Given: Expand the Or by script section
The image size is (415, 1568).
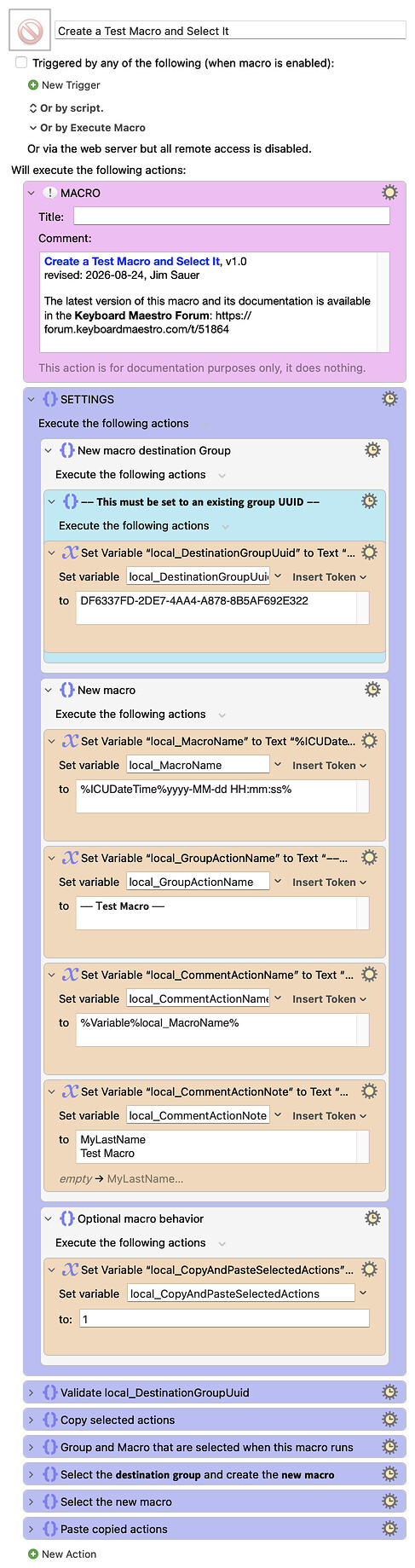Looking at the screenshot, I should tap(33, 108).
